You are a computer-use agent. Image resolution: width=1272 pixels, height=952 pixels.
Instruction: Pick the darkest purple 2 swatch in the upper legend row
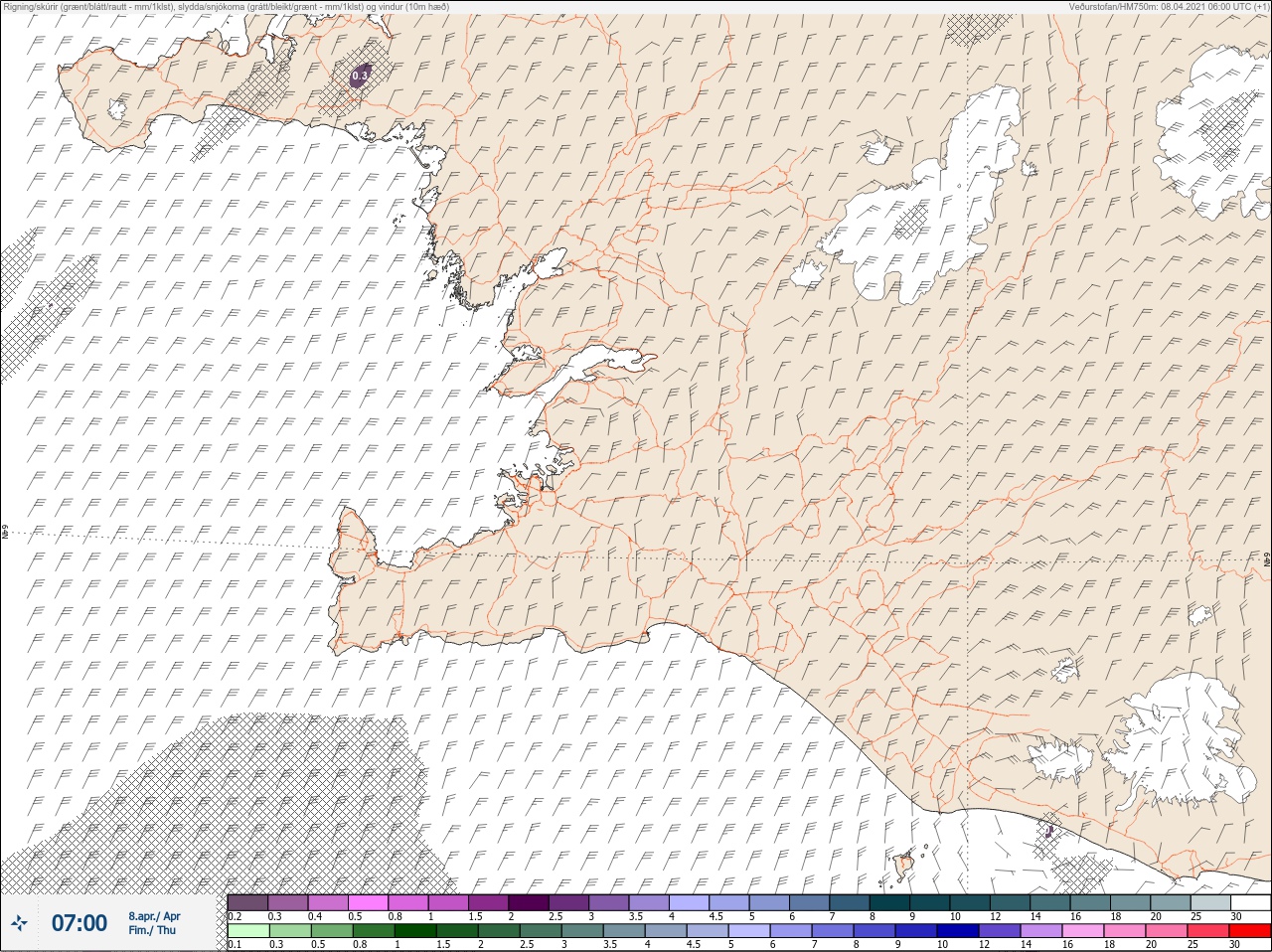coord(529,902)
